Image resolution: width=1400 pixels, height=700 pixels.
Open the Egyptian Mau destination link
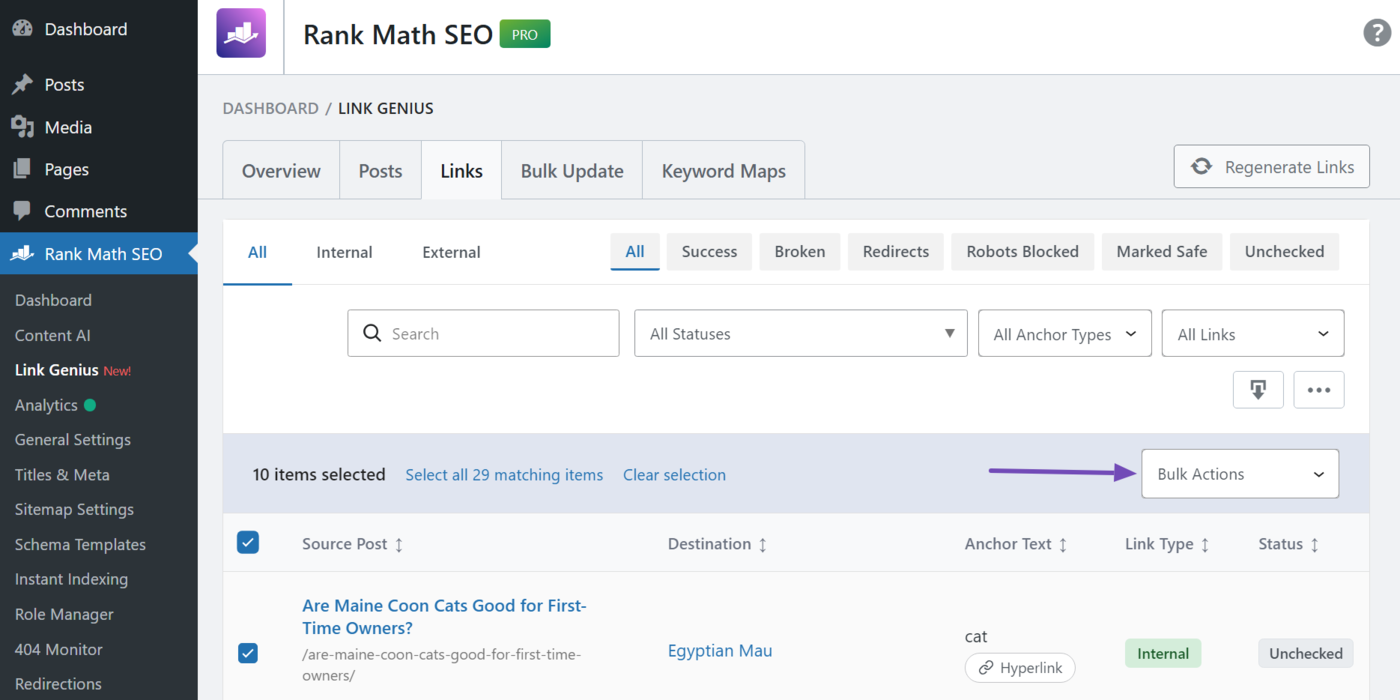(720, 651)
